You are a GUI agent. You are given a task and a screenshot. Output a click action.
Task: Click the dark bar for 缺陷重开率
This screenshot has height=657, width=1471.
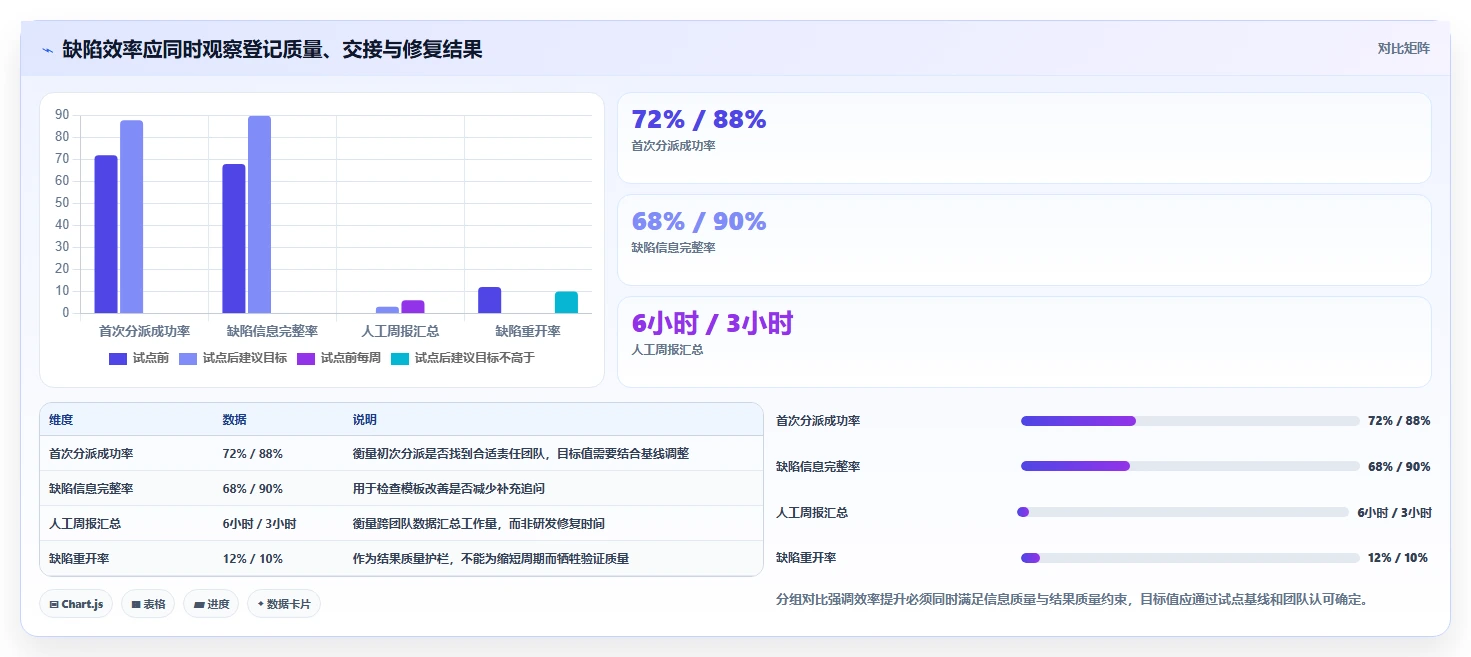click(x=489, y=300)
